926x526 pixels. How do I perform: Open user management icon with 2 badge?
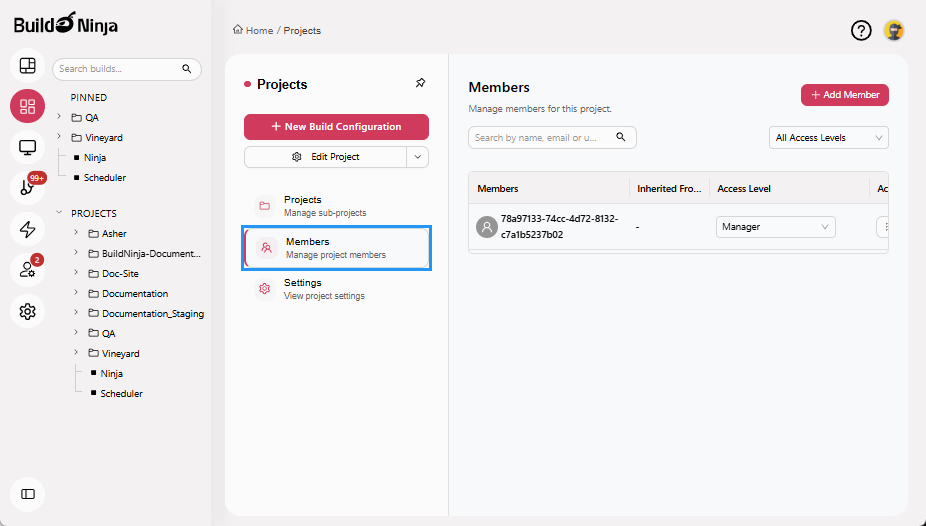27,270
